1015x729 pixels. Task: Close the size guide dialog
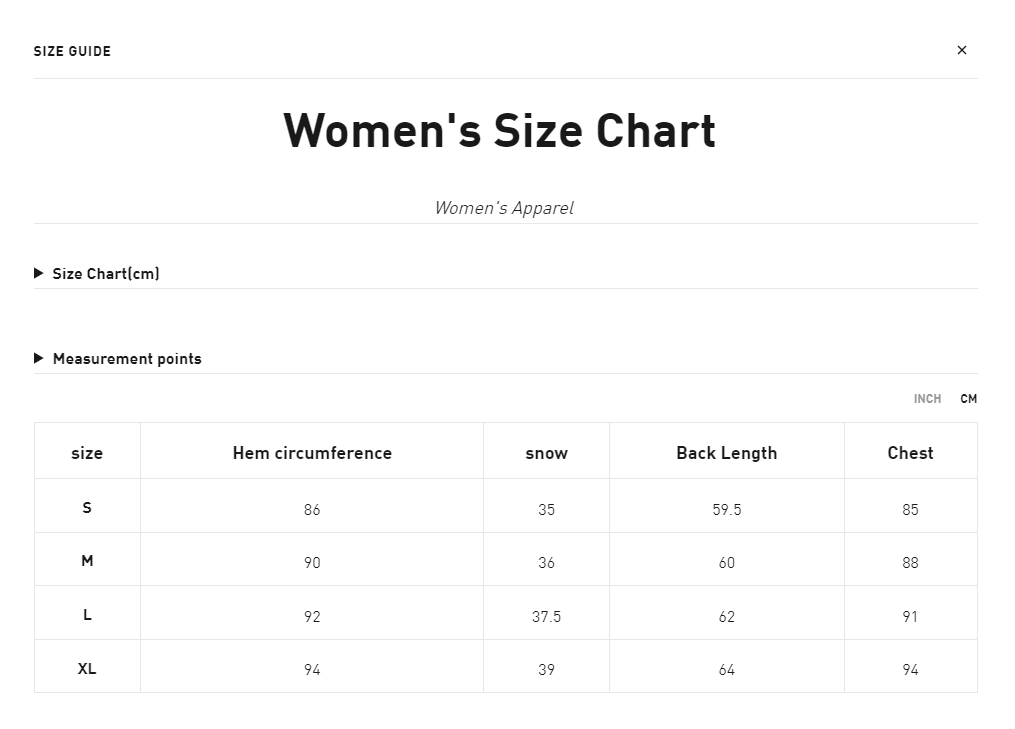961,50
